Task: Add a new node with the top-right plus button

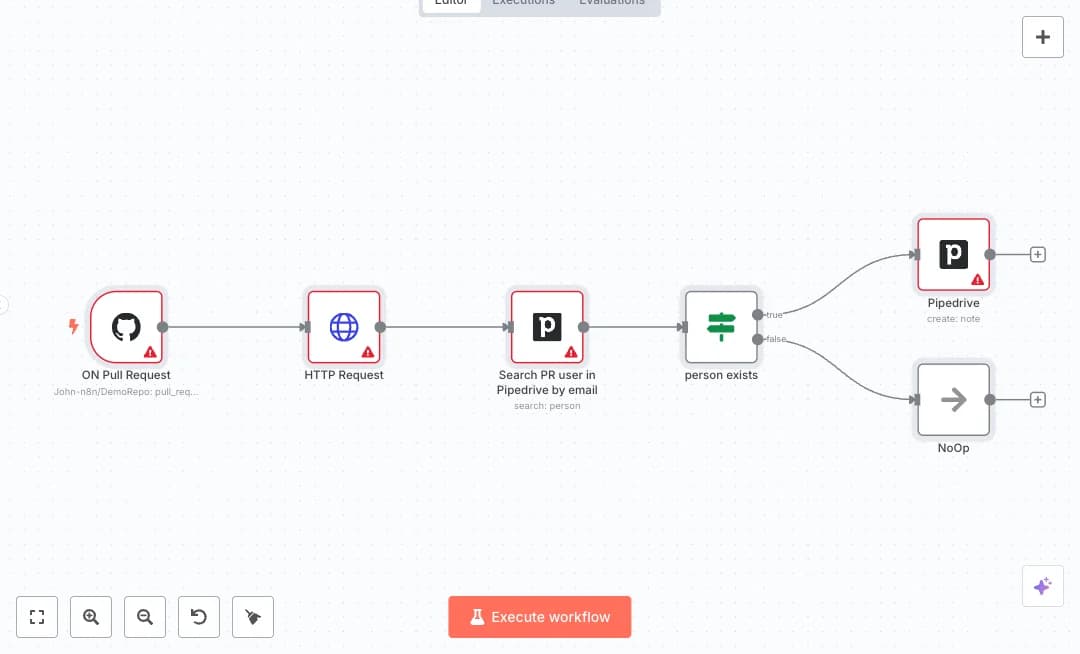Action: click(x=1043, y=37)
